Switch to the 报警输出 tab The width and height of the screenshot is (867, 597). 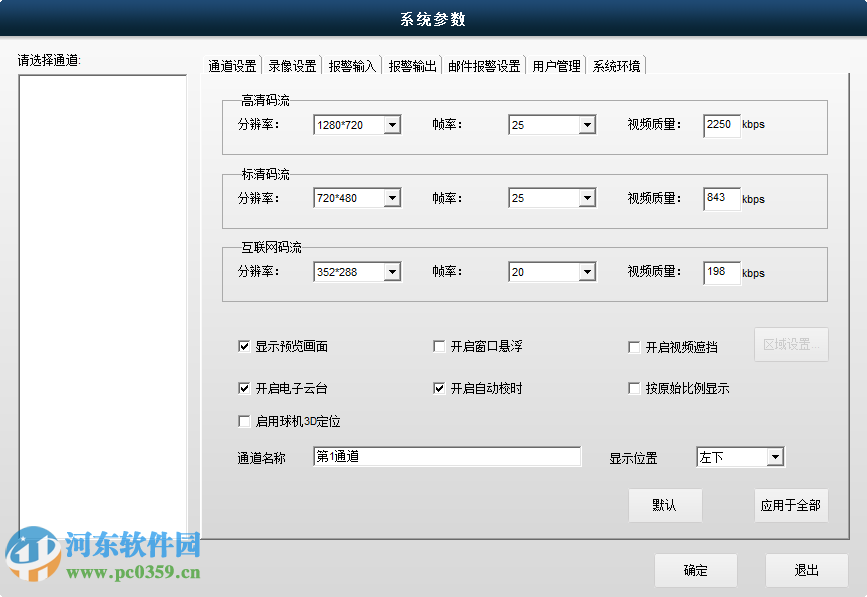pyautogui.click(x=411, y=64)
